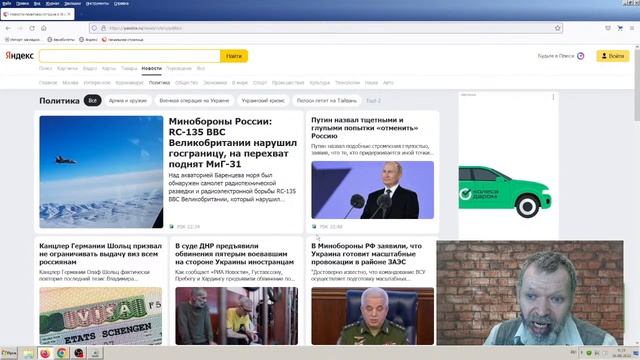Image resolution: width=640 pixels, height=360 pixels.
Task: Open the Файл menu in the menu bar
Action: 7,3
